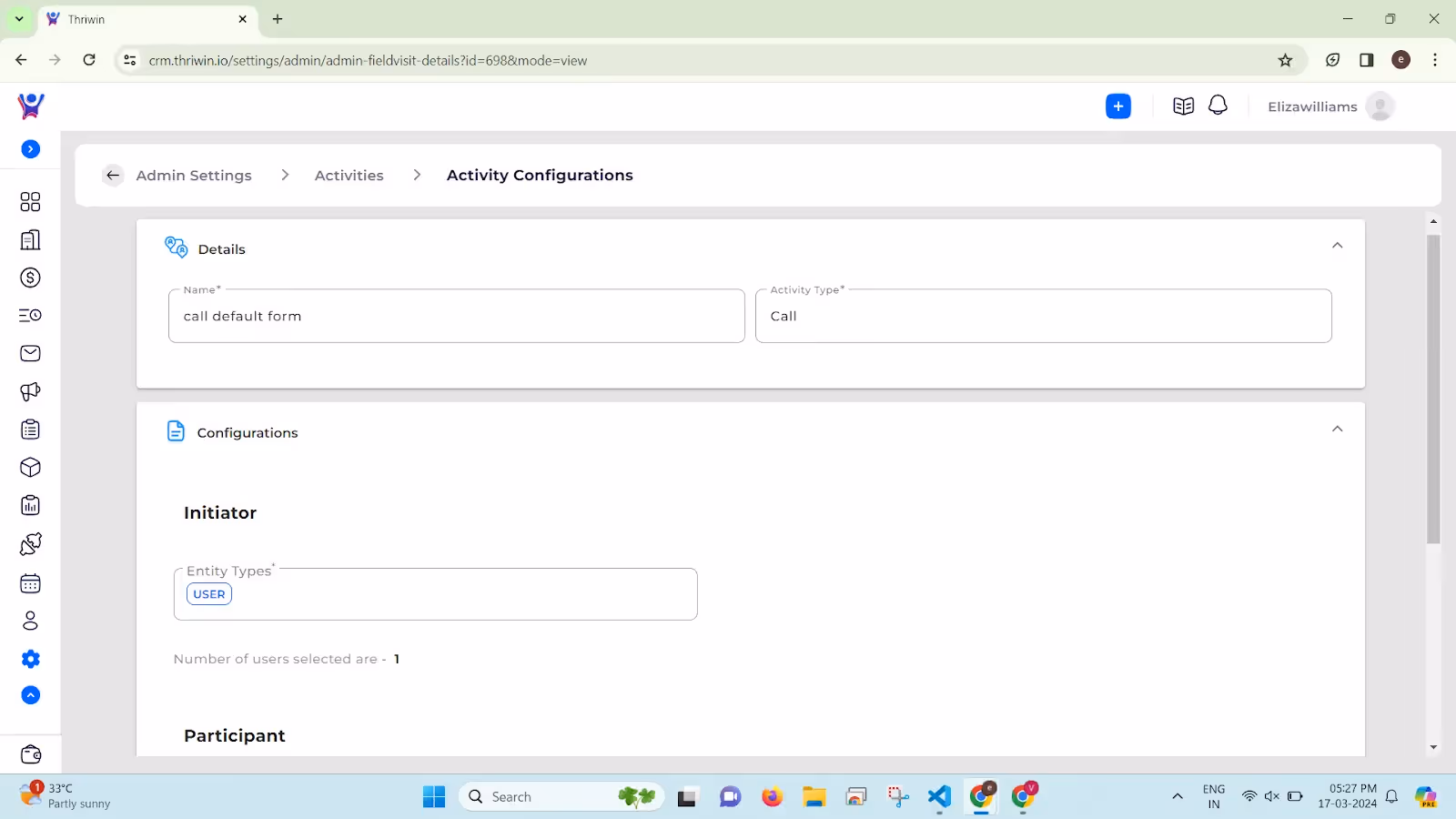Go back in browser history

[21, 60]
